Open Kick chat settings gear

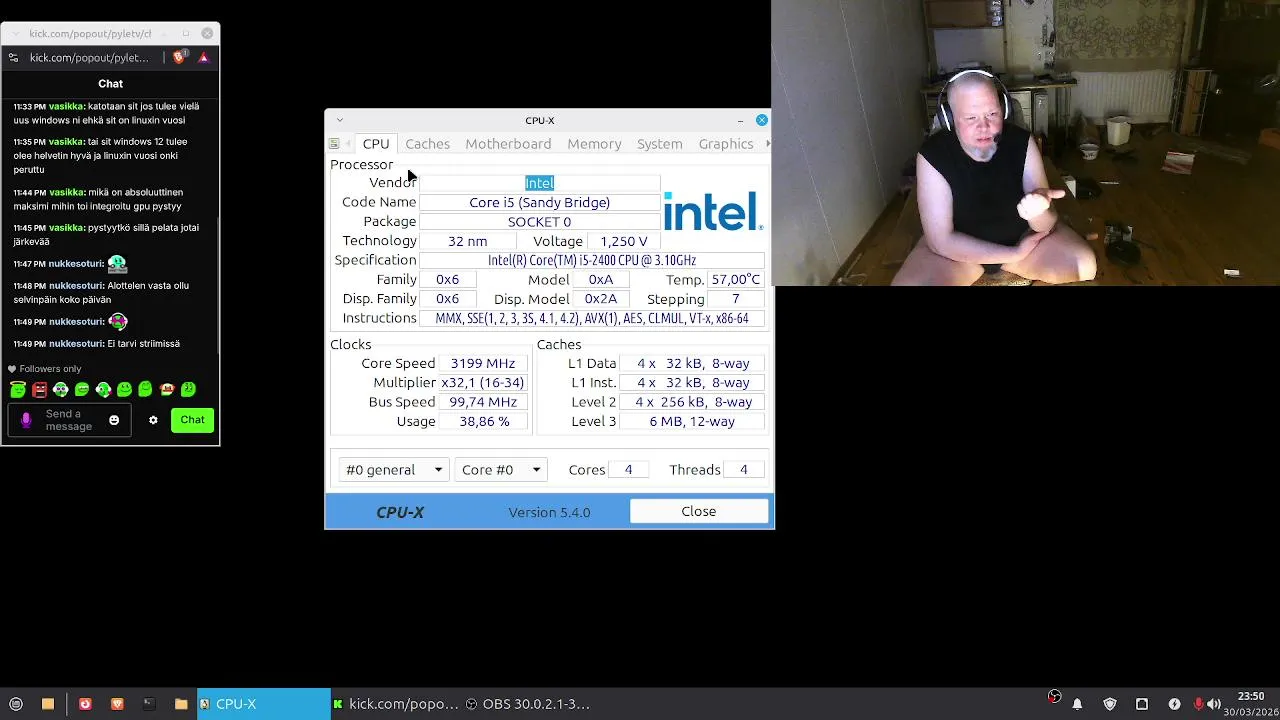click(x=153, y=420)
